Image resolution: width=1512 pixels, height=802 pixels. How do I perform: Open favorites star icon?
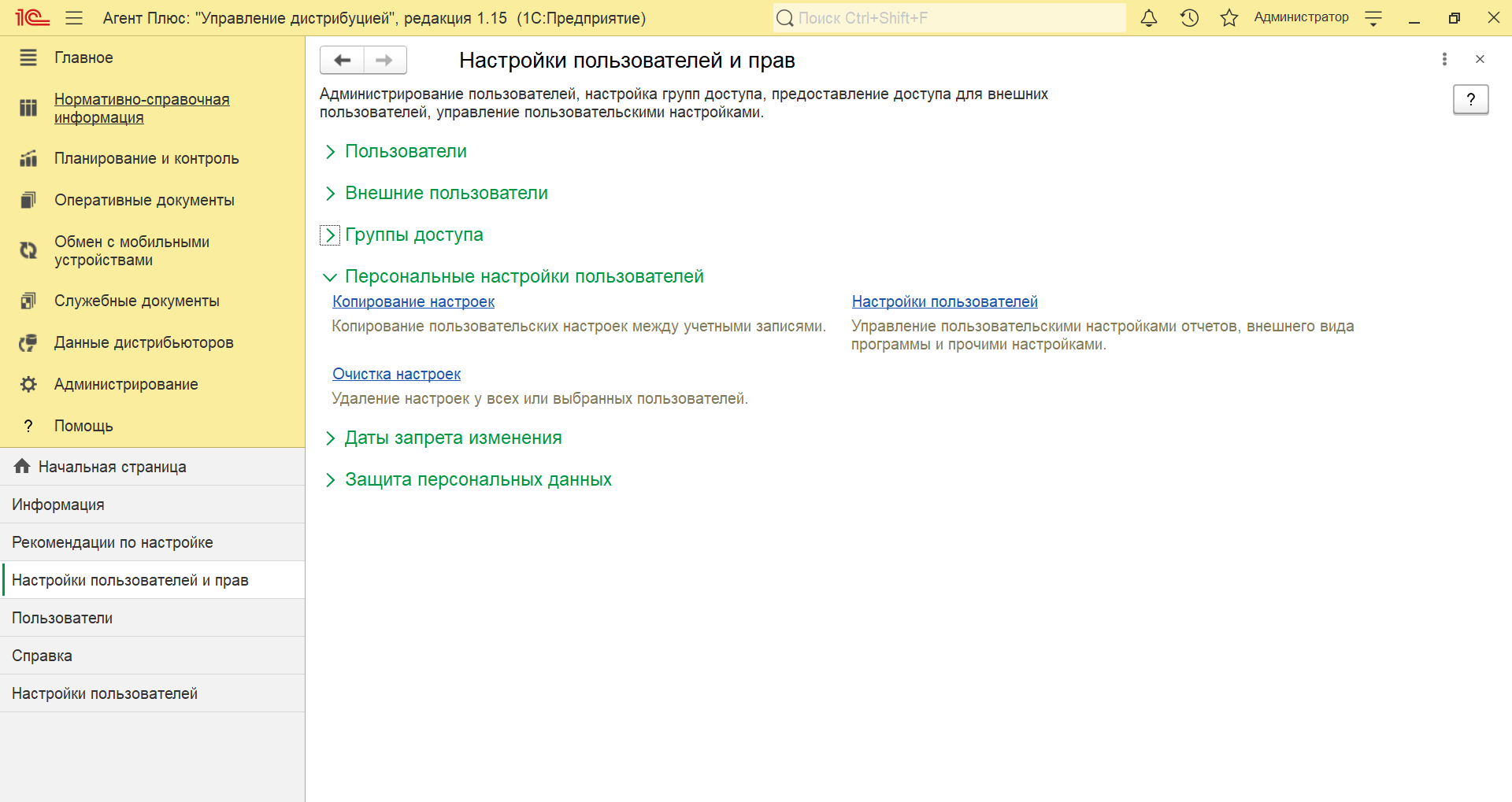[x=1228, y=18]
